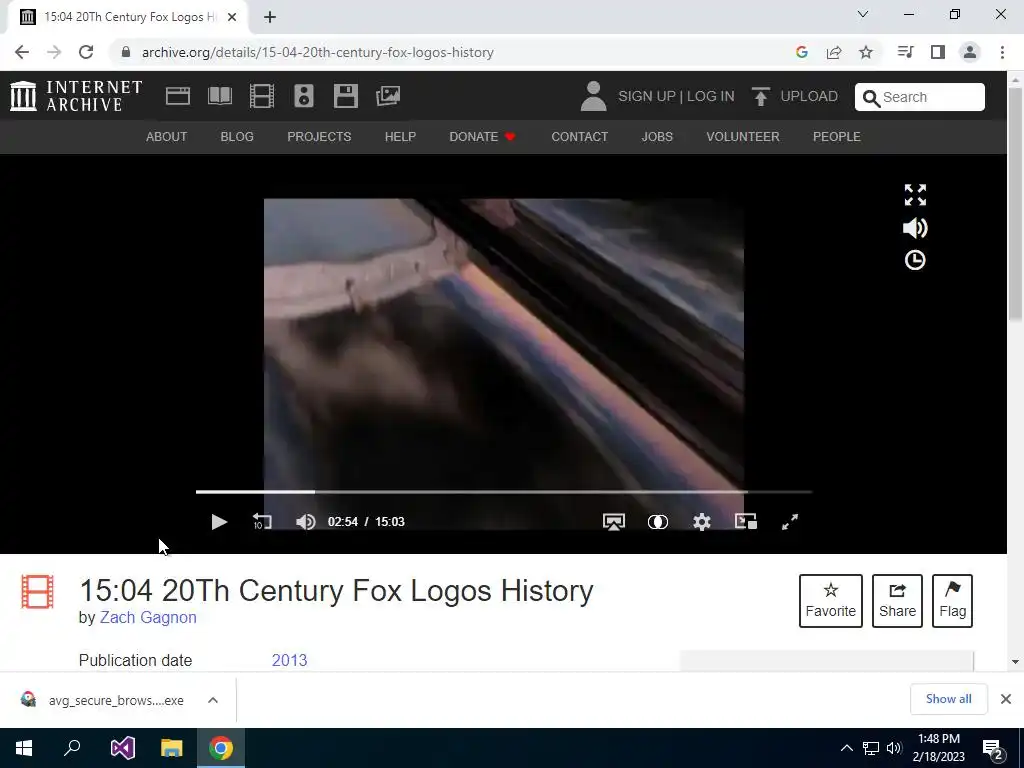Open the Chrome profile icon
Image resolution: width=1024 pixels, height=768 pixels.
click(970, 52)
